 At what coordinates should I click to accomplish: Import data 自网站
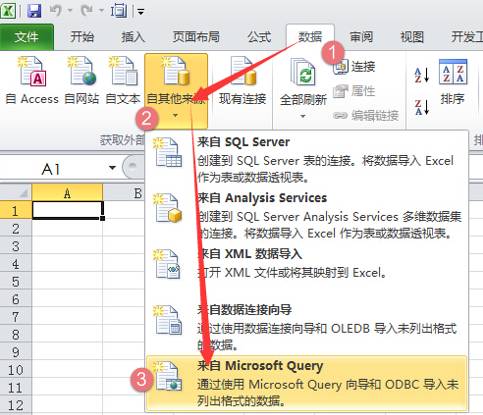82,82
